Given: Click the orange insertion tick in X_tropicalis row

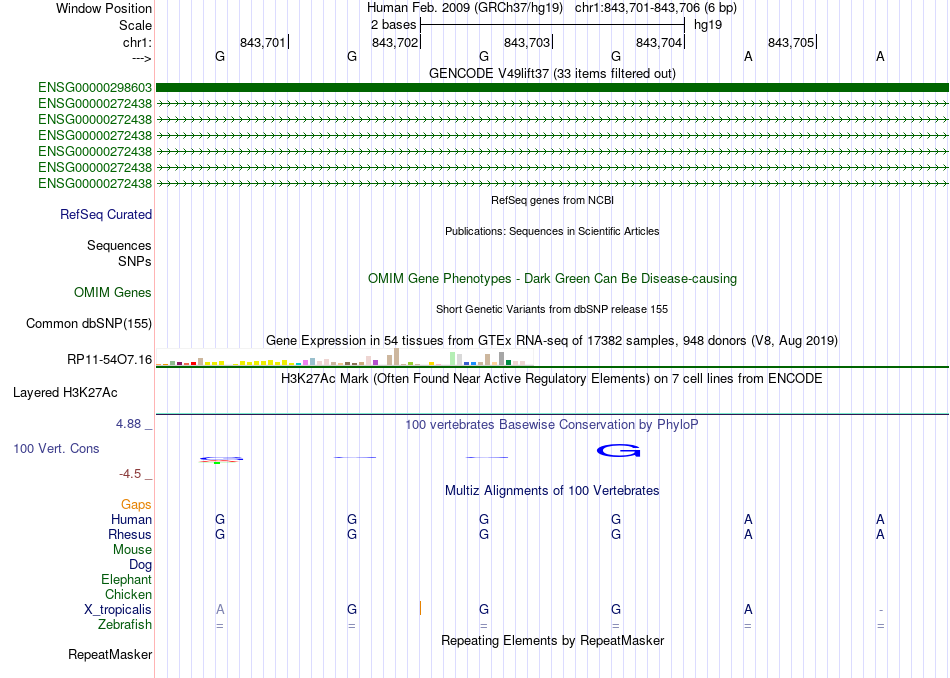Looking at the screenshot, I should tap(420, 608).
